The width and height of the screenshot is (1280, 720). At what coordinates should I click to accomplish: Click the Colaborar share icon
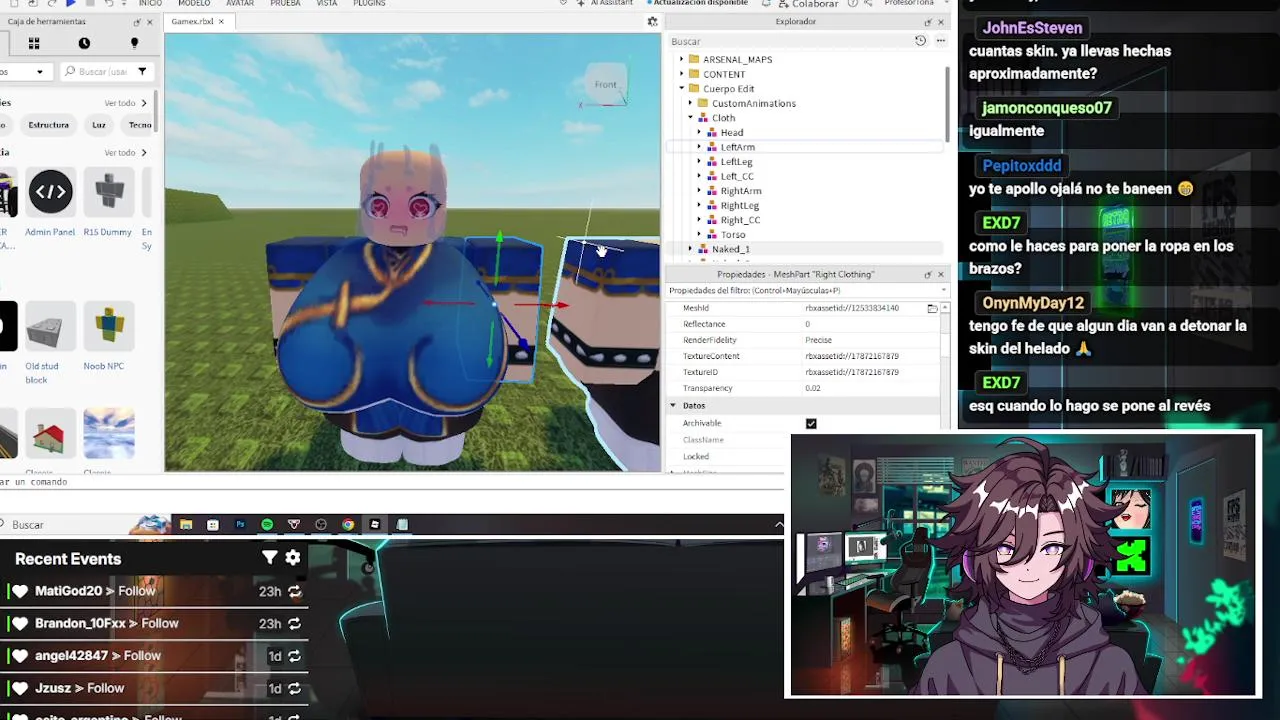tap(782, 3)
